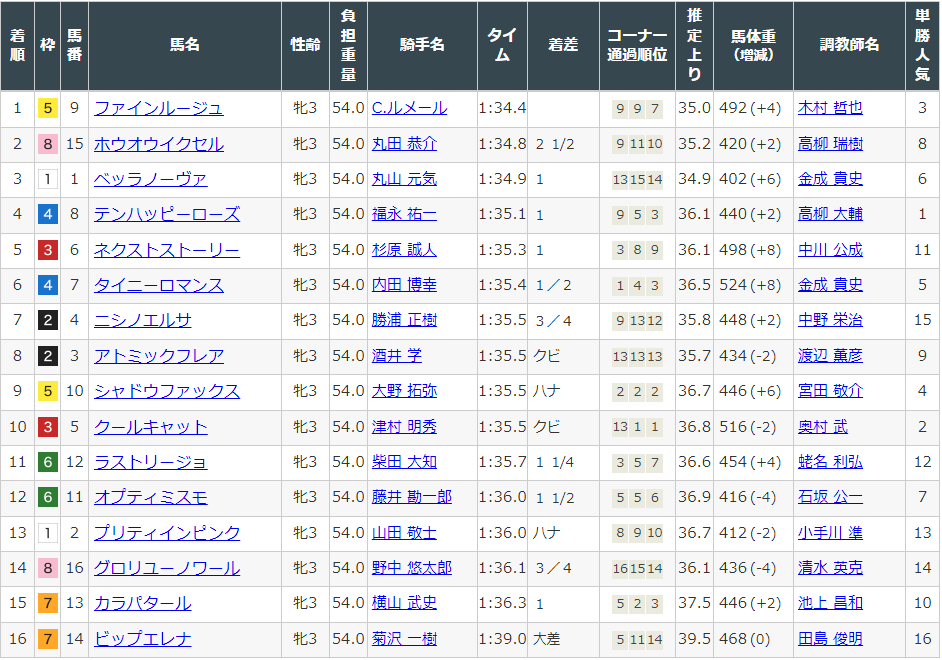Open horse link テンハッピーローズ

pos(167,214)
